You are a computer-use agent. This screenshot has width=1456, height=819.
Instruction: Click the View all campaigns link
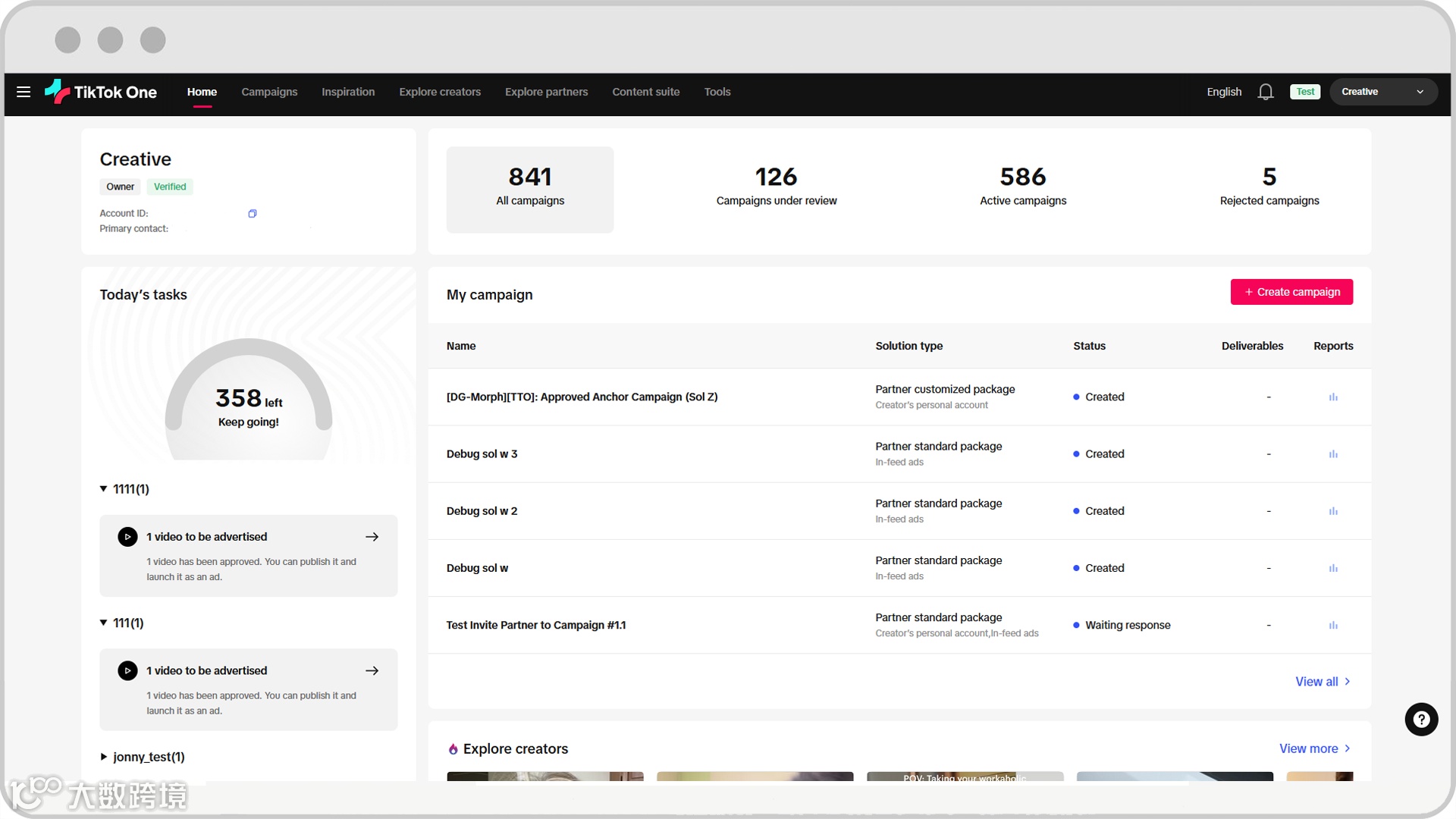(1322, 682)
